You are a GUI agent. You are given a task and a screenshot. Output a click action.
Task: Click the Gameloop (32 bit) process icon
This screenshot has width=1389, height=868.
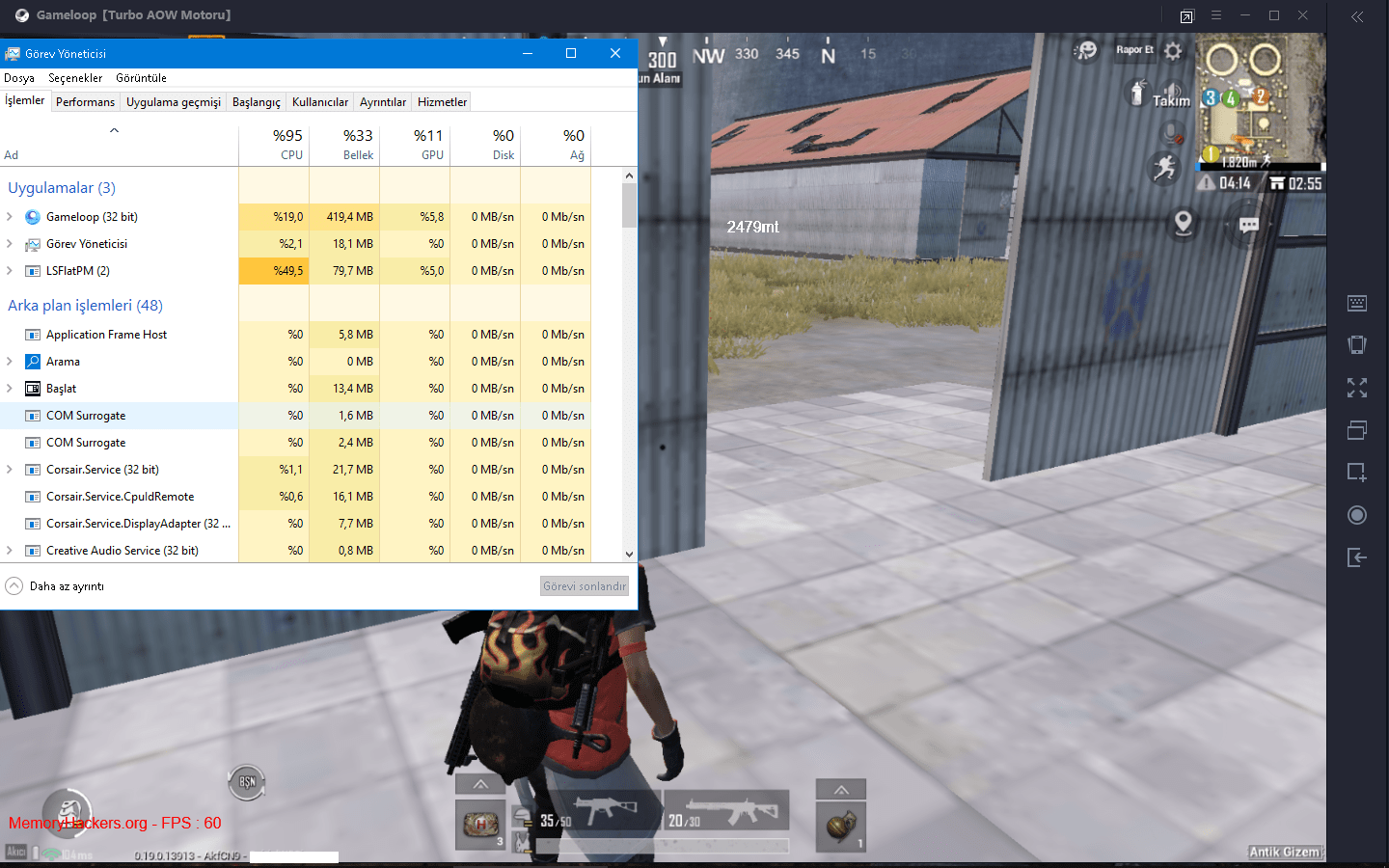coord(33,217)
